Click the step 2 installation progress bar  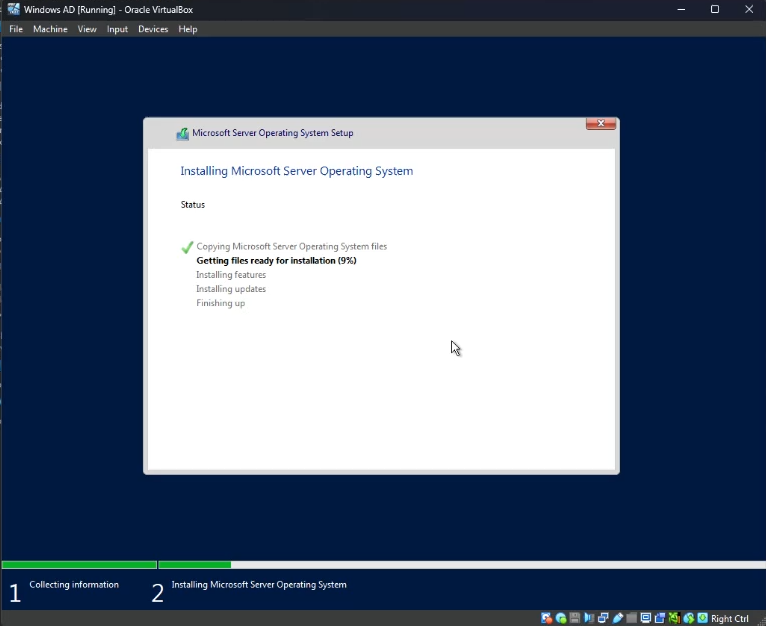[x=462, y=565]
